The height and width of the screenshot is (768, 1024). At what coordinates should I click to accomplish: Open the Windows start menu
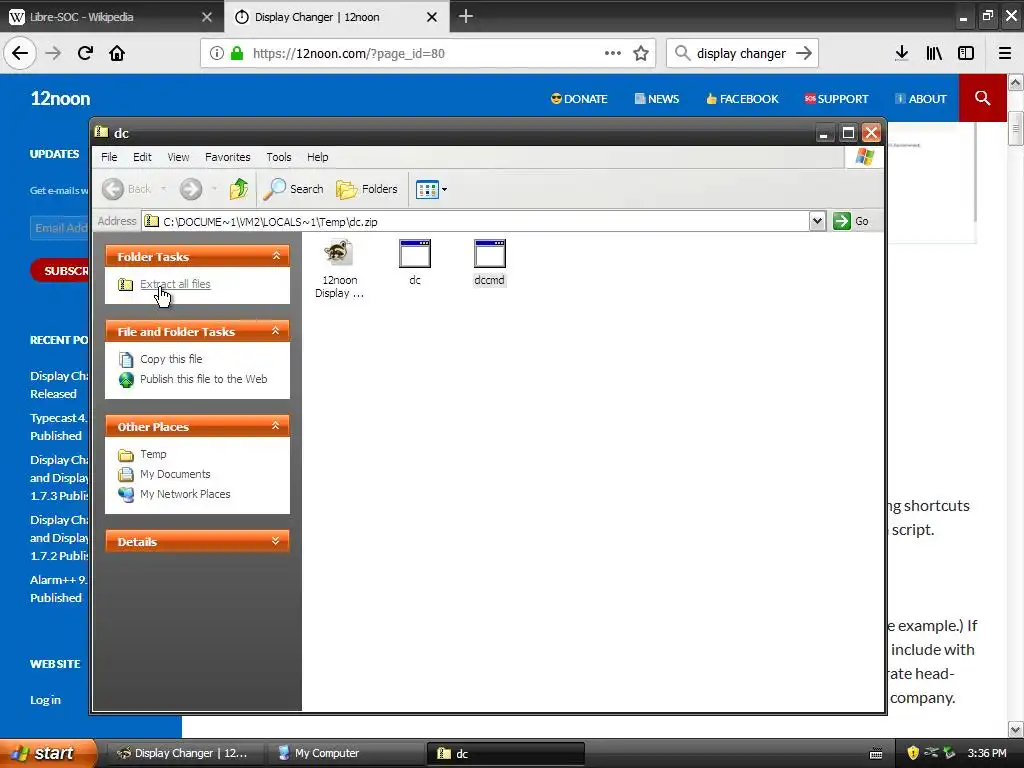[x=48, y=753]
